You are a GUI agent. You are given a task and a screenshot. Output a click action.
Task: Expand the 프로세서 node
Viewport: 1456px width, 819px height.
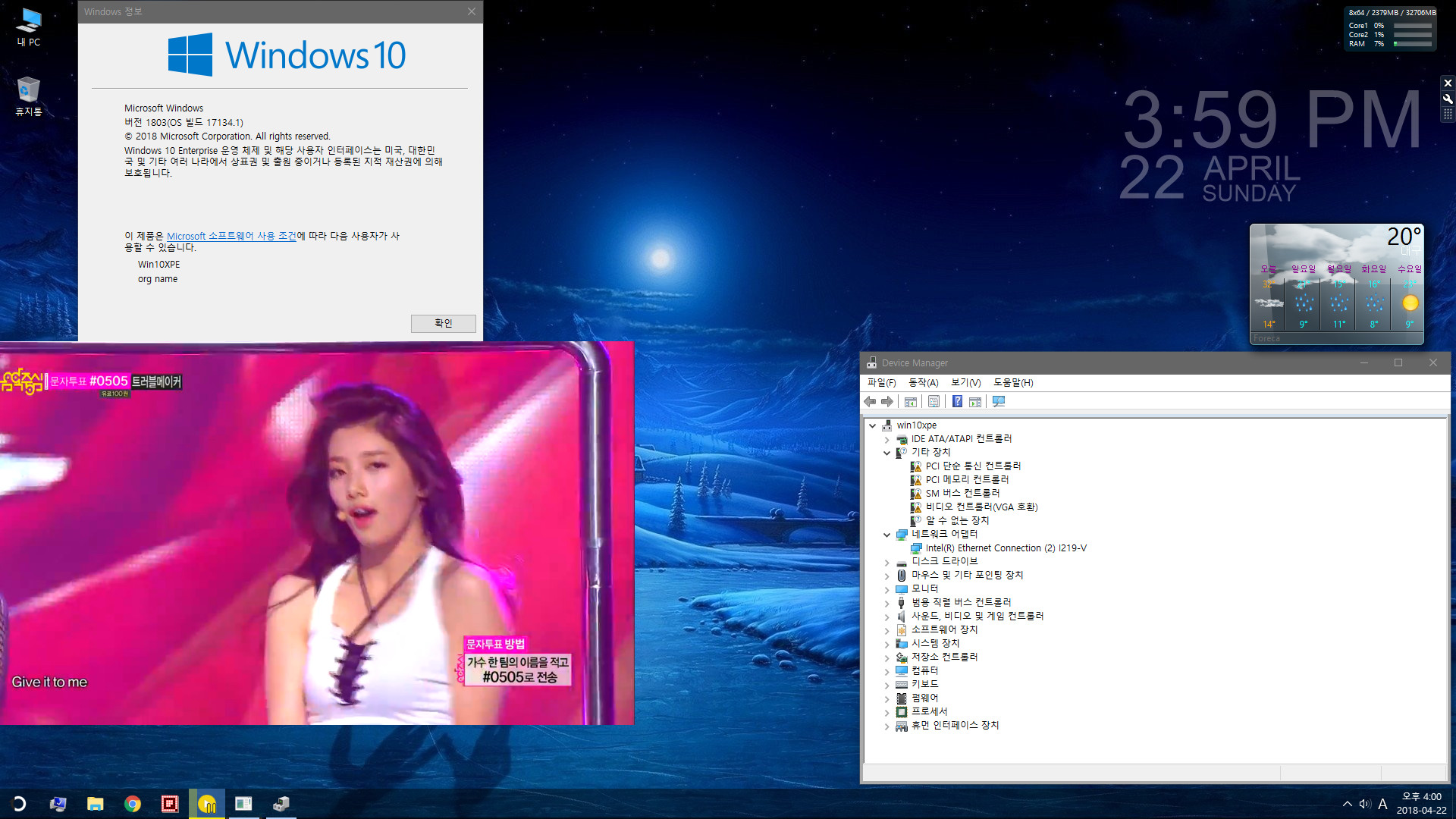click(x=886, y=712)
